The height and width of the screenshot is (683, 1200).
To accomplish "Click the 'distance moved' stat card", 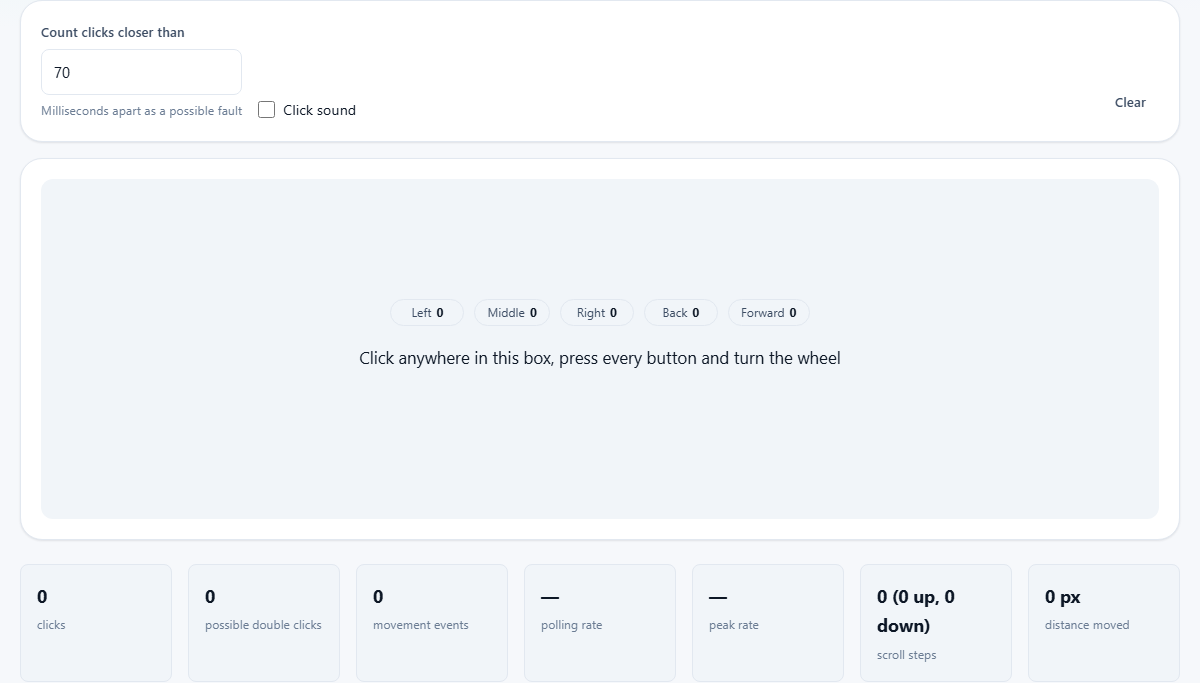I will (x=1104, y=623).
